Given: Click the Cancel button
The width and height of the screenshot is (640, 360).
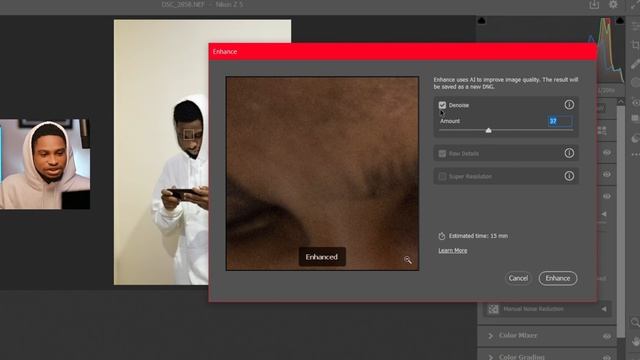Looking at the screenshot, I should (518, 278).
